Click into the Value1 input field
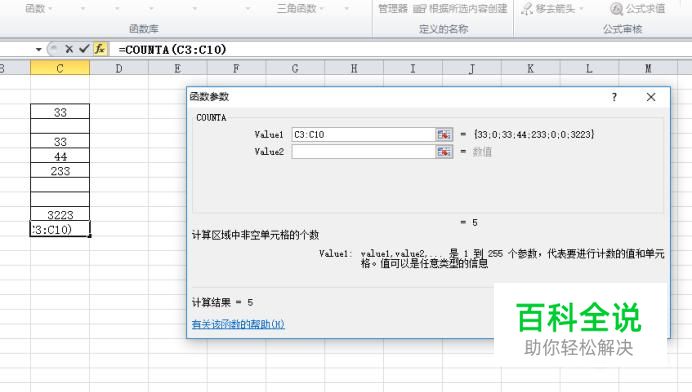 pyautogui.click(x=363, y=135)
